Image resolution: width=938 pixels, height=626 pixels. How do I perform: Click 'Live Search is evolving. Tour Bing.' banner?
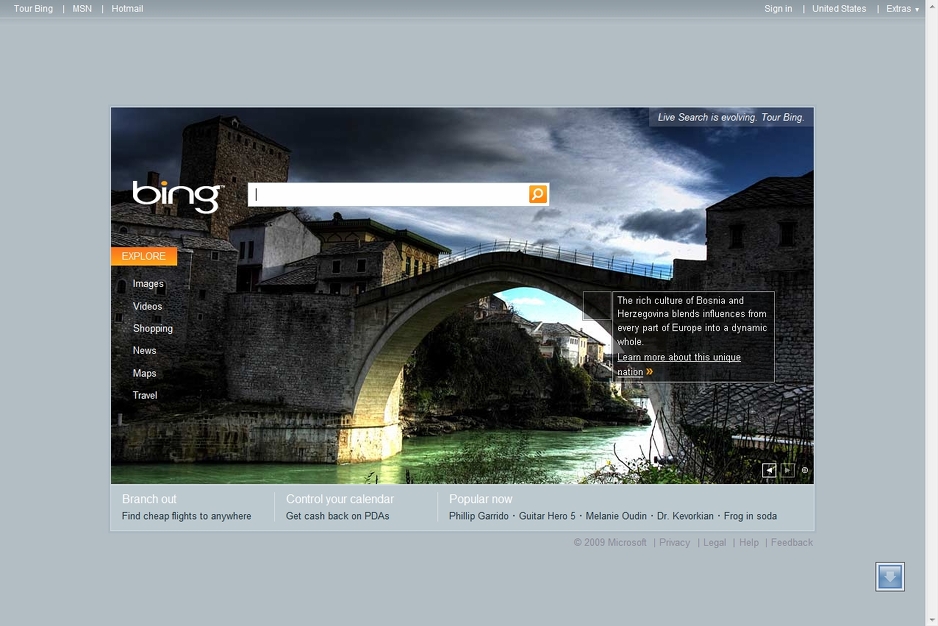[x=731, y=117]
